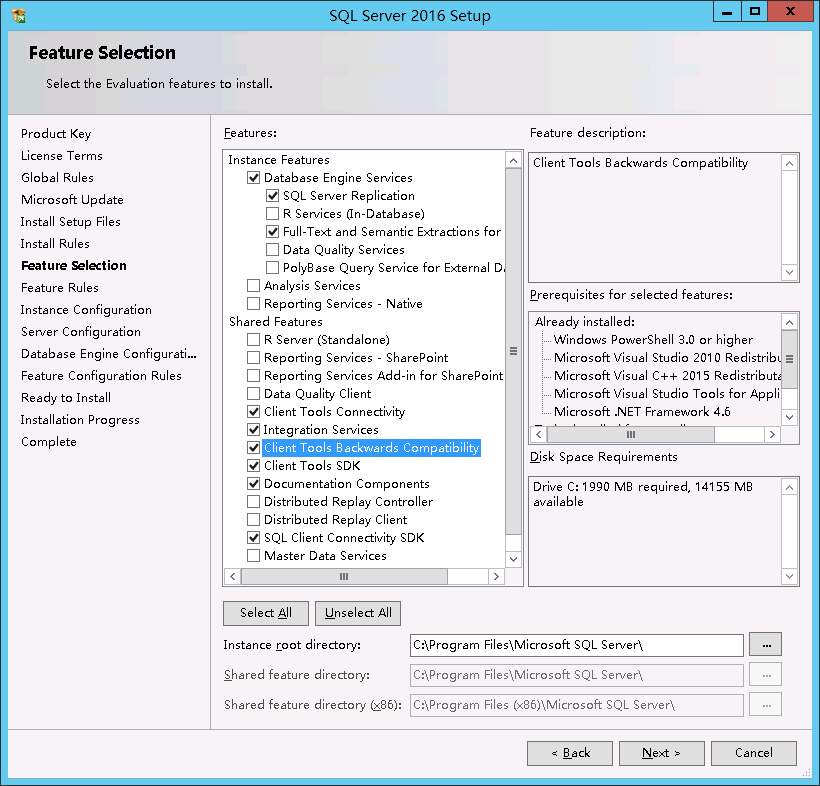Enable Reporting Services - Native
Image resolution: width=820 pixels, height=786 pixels.
[x=254, y=303]
